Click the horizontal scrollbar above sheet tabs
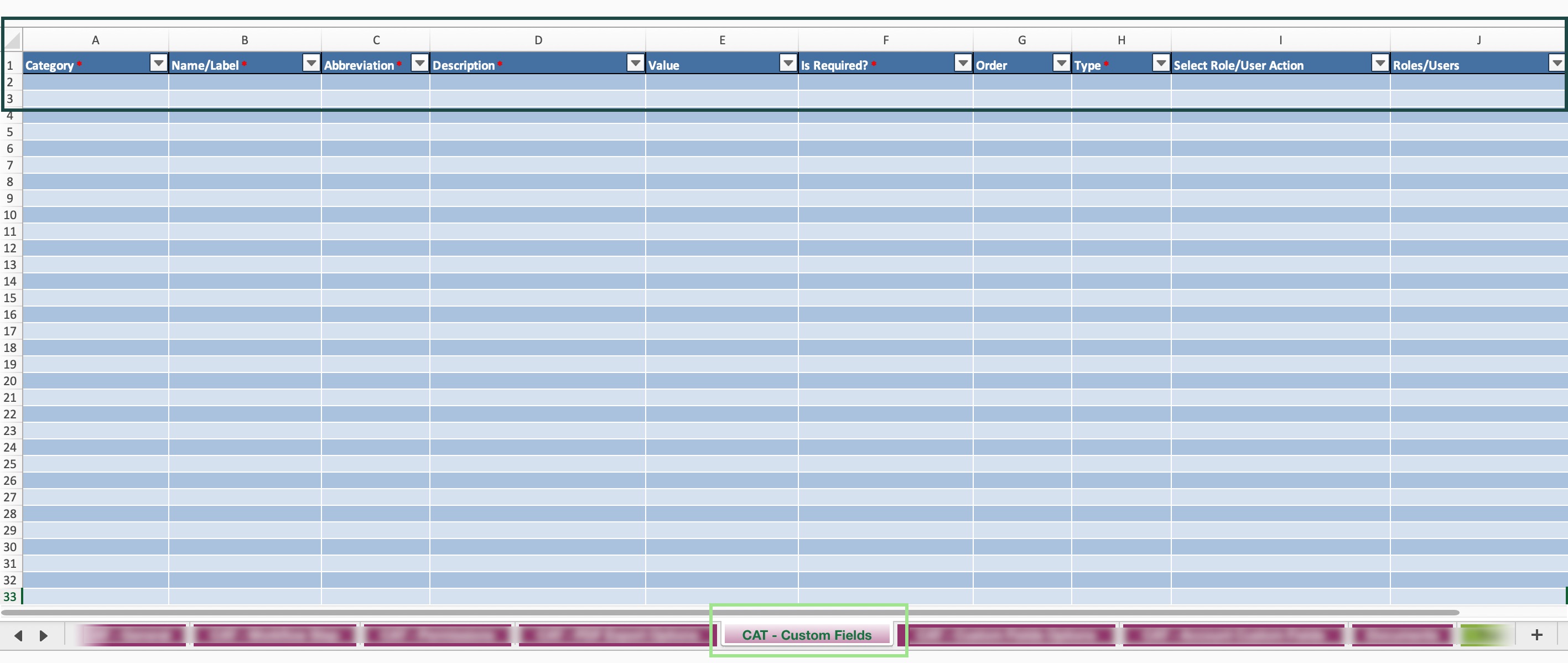Viewport: 1568px width, 663px height. tap(730, 612)
